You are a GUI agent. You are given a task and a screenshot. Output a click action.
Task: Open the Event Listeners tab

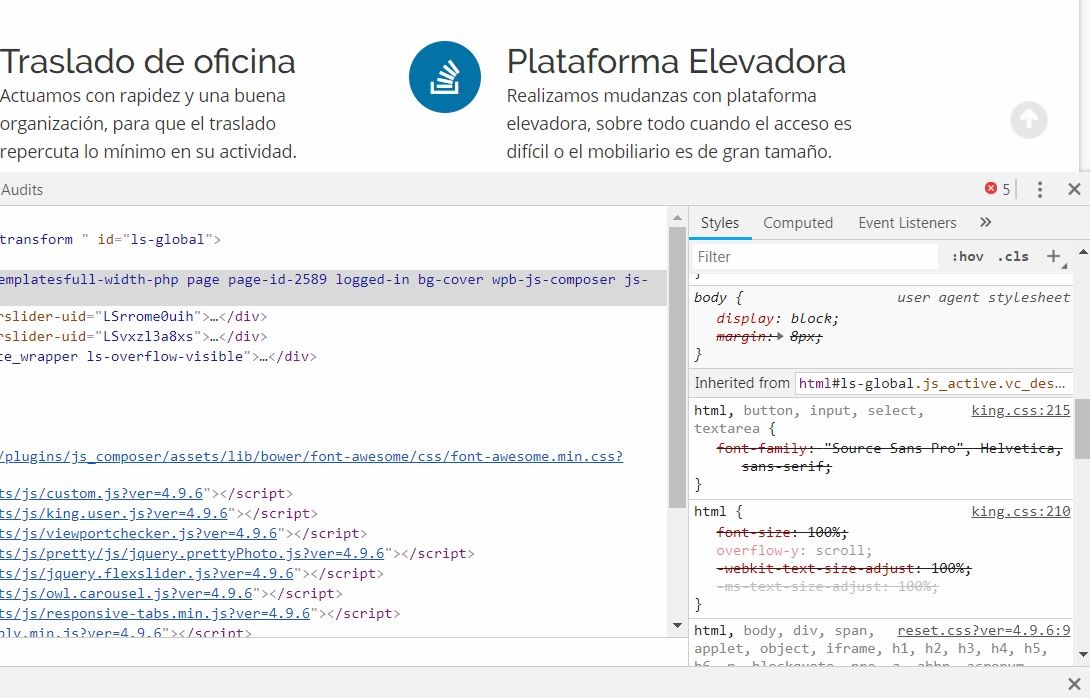907,222
